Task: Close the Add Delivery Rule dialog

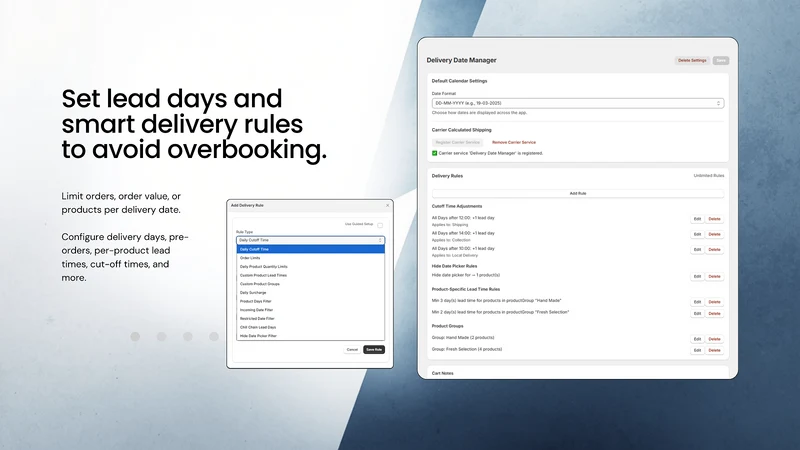Action: click(x=388, y=205)
